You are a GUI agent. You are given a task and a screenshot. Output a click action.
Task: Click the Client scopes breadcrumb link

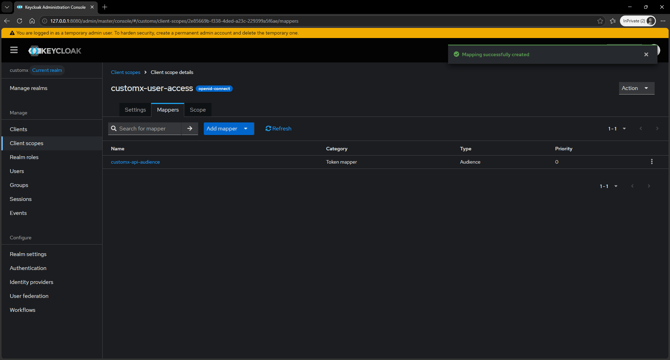pyautogui.click(x=125, y=73)
